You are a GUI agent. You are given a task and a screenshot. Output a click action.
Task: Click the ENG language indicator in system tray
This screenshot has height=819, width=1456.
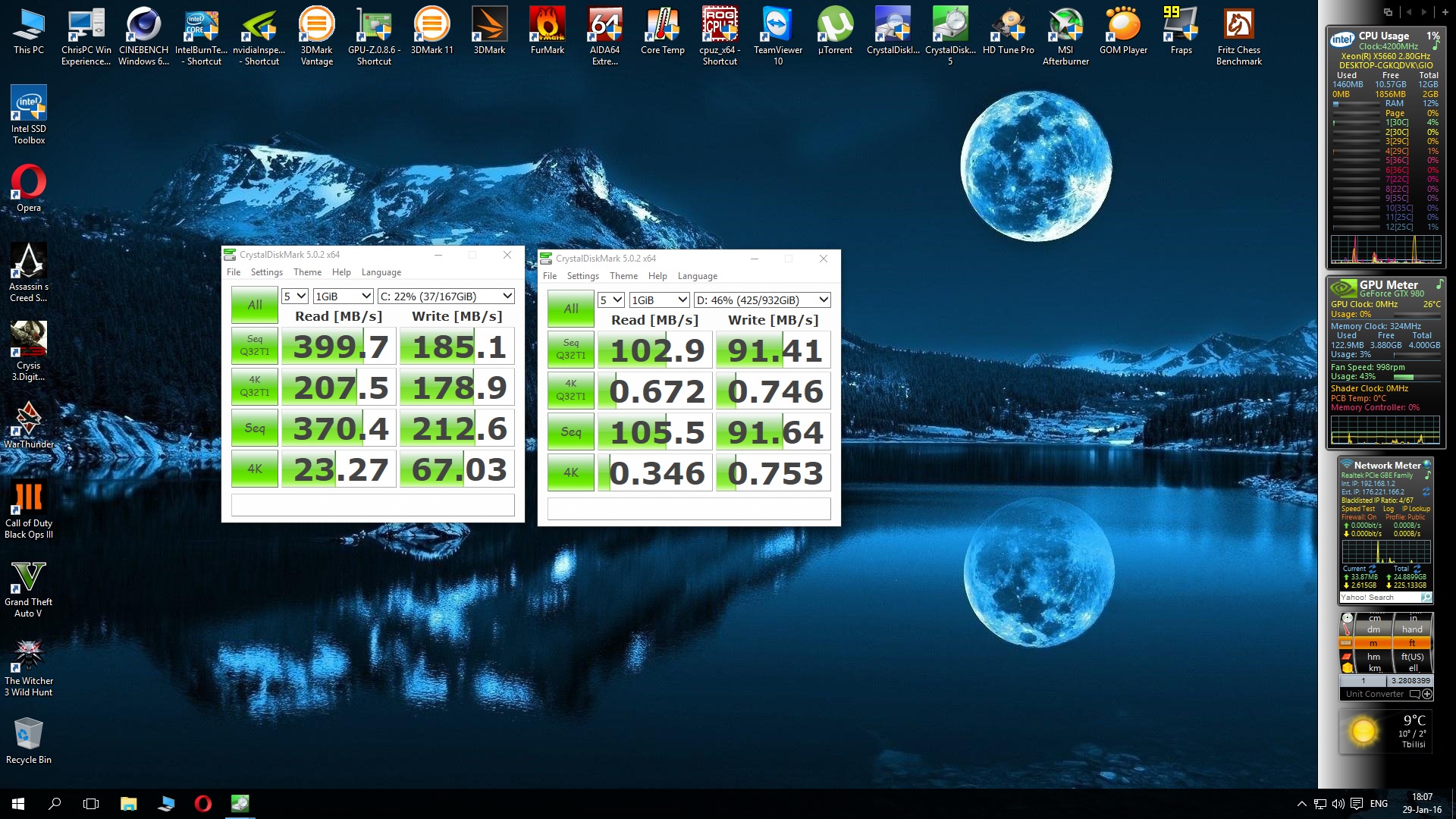pyautogui.click(x=1379, y=804)
